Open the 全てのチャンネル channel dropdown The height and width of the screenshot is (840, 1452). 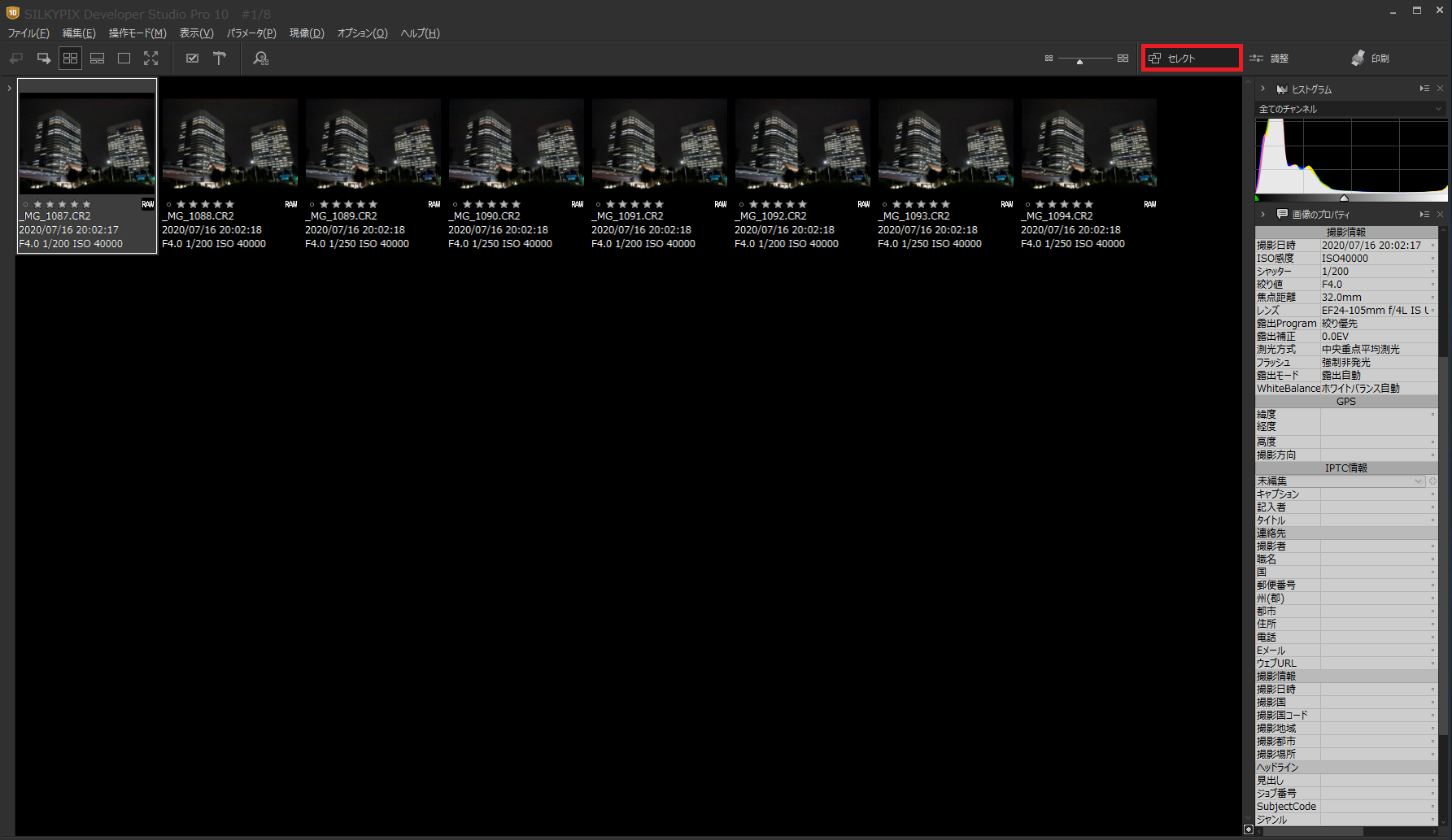(x=1351, y=109)
